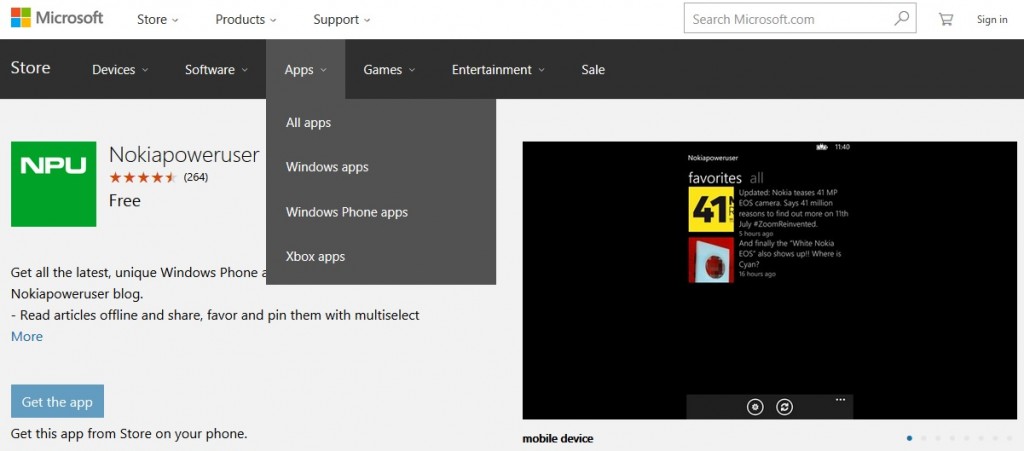Click the (264) reviews count

pyautogui.click(x=196, y=177)
